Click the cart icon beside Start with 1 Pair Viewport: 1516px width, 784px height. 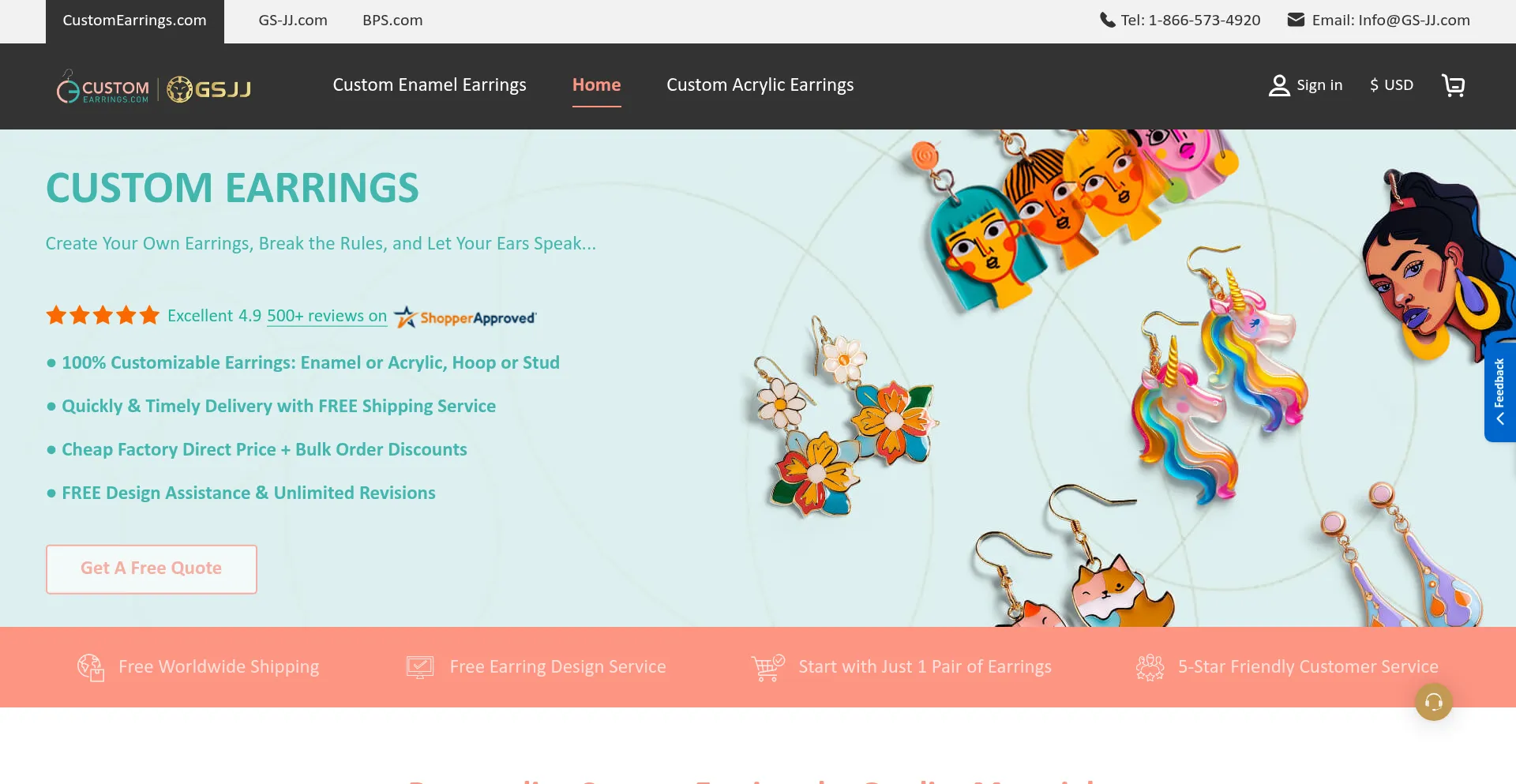767,668
